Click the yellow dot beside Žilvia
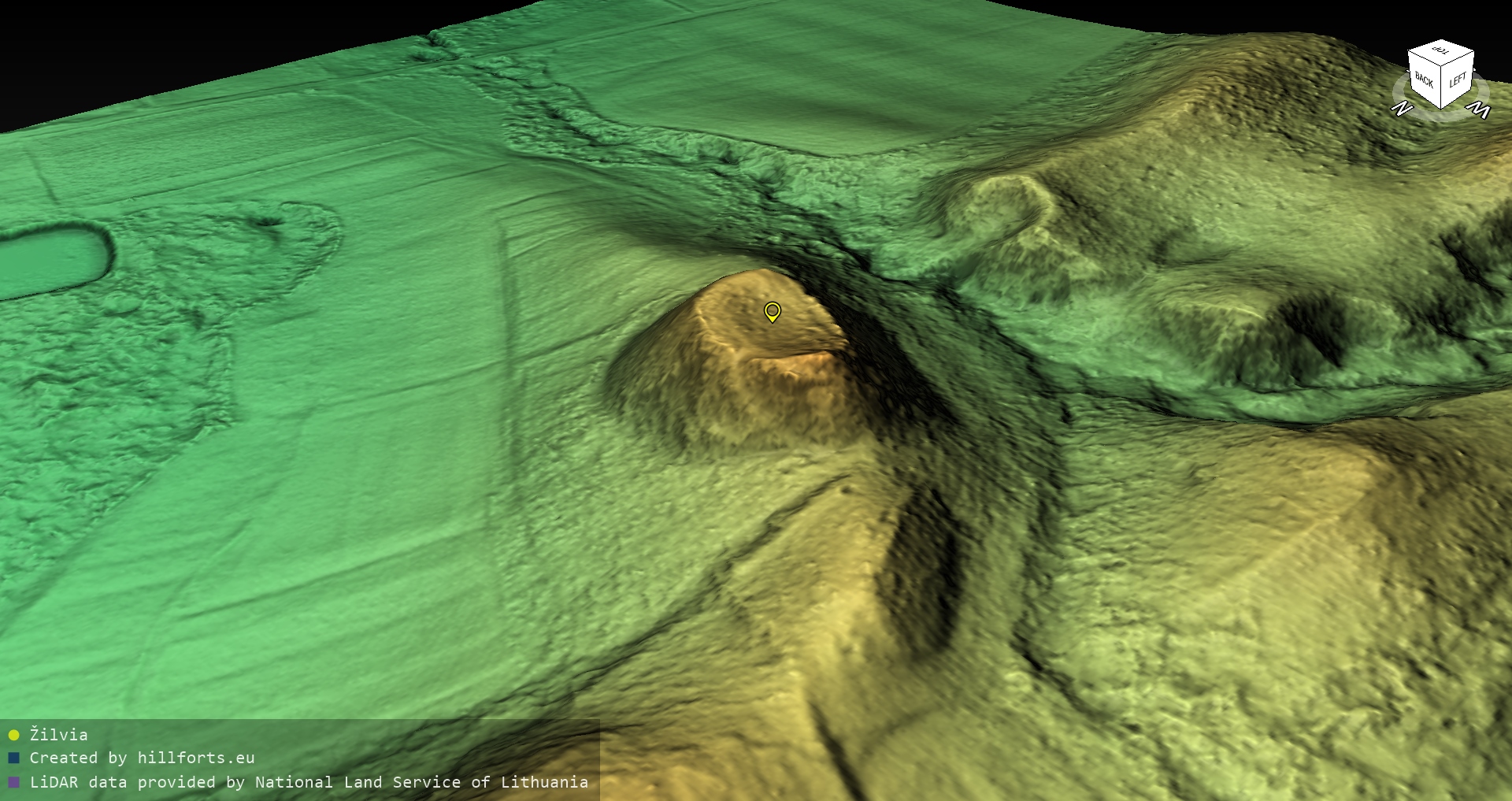Screen dimensions: 1512x801 click(x=13, y=735)
